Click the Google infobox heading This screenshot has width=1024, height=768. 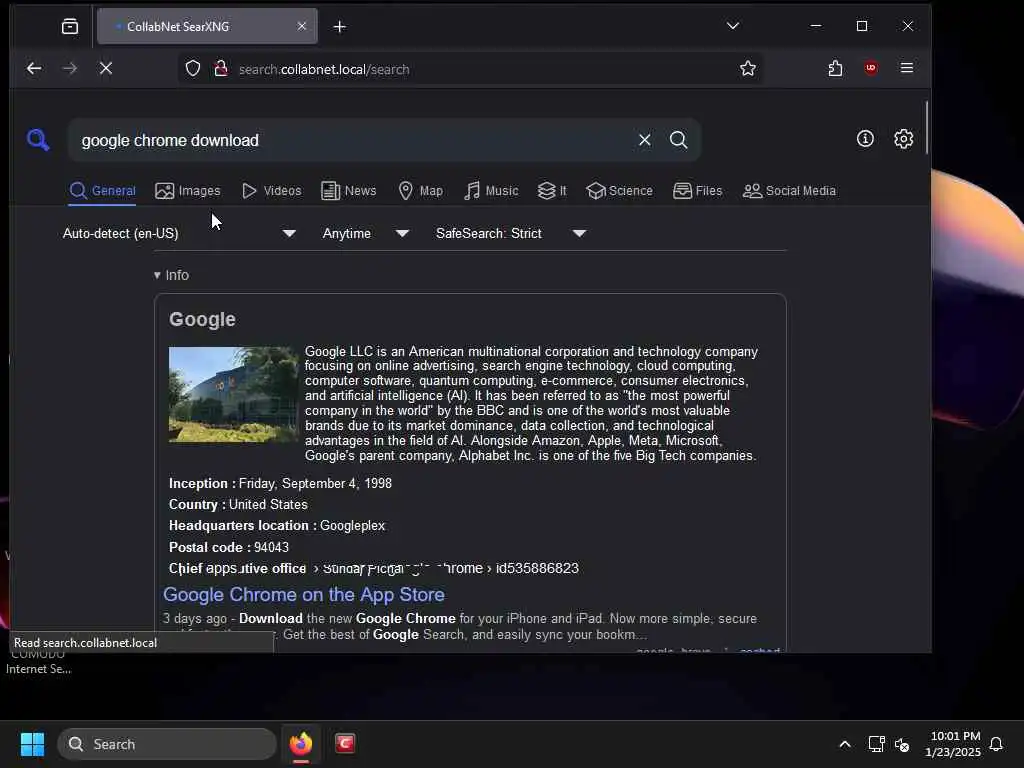click(202, 319)
